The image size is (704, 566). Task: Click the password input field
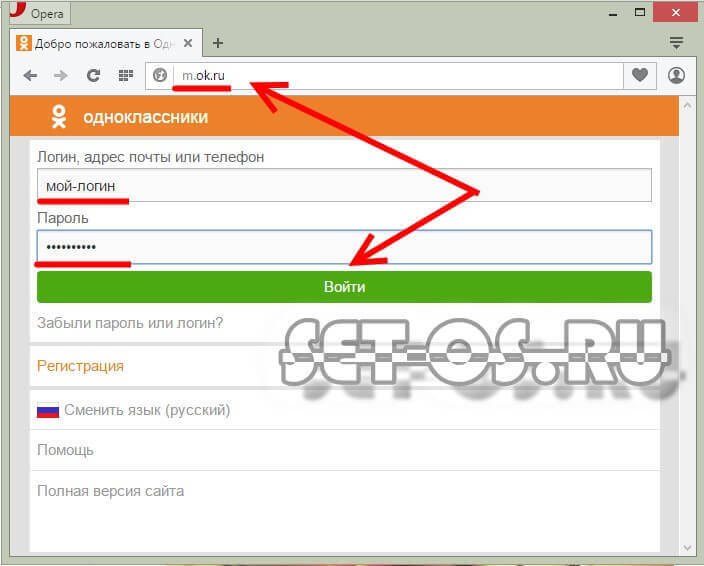click(x=344, y=247)
